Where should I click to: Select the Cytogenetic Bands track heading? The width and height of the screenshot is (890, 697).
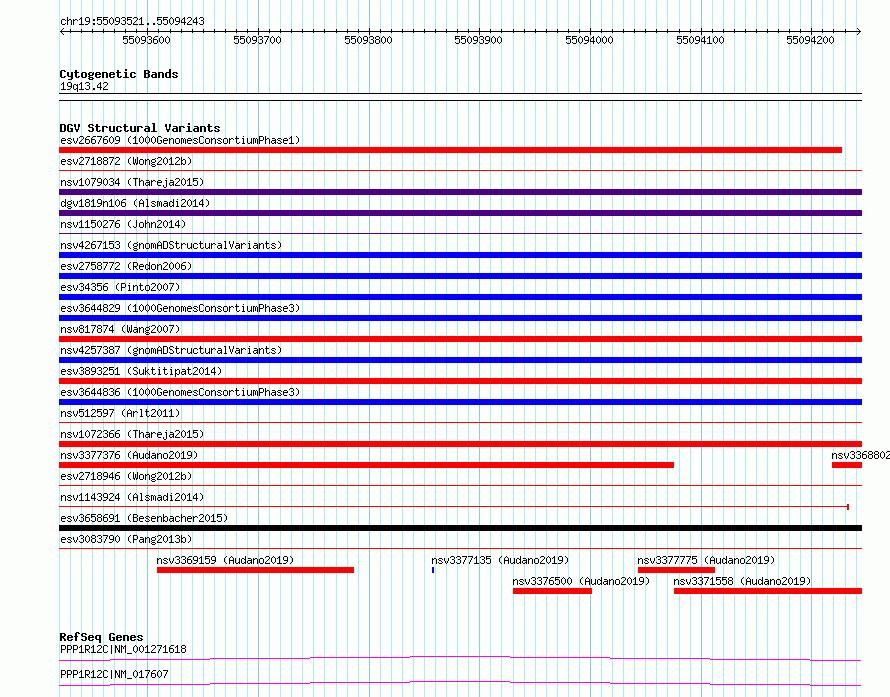[x=119, y=74]
